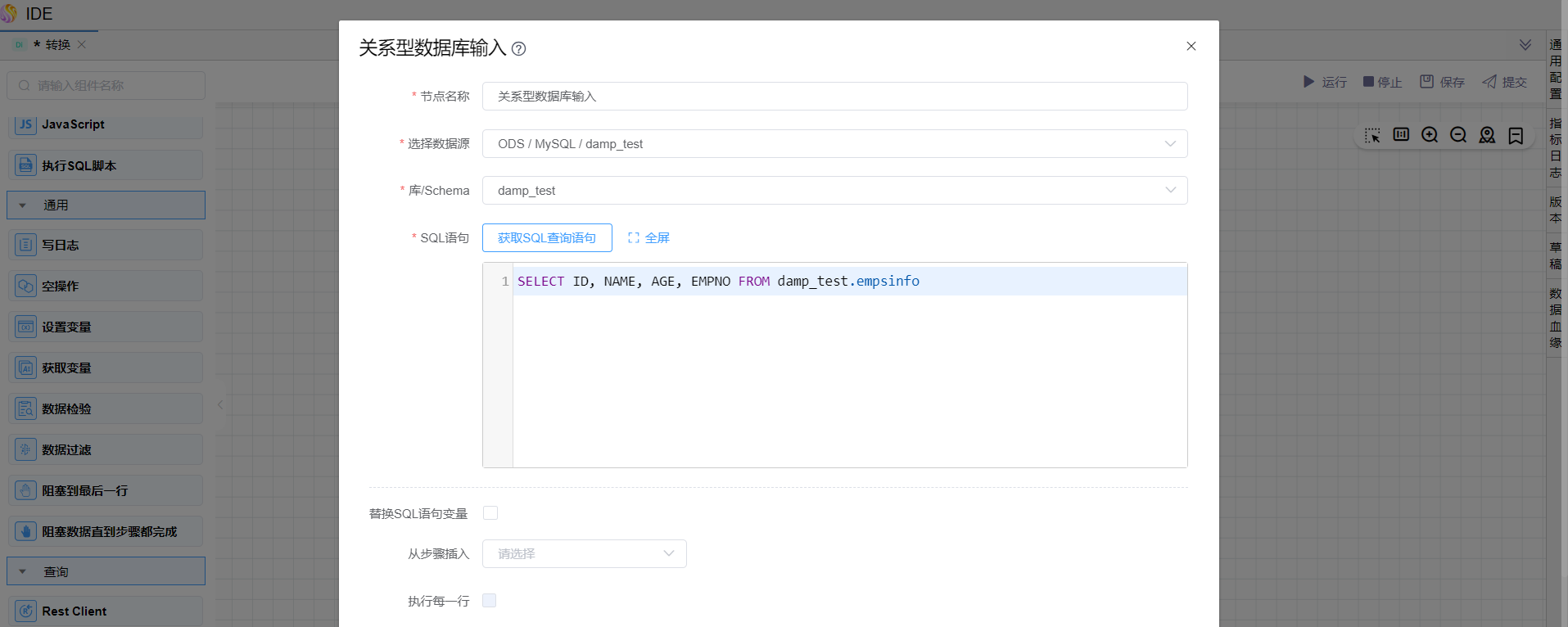Click the zoom out magnifier on canvas toolbar
Image resolution: width=1568 pixels, height=627 pixels.
coord(1458,135)
